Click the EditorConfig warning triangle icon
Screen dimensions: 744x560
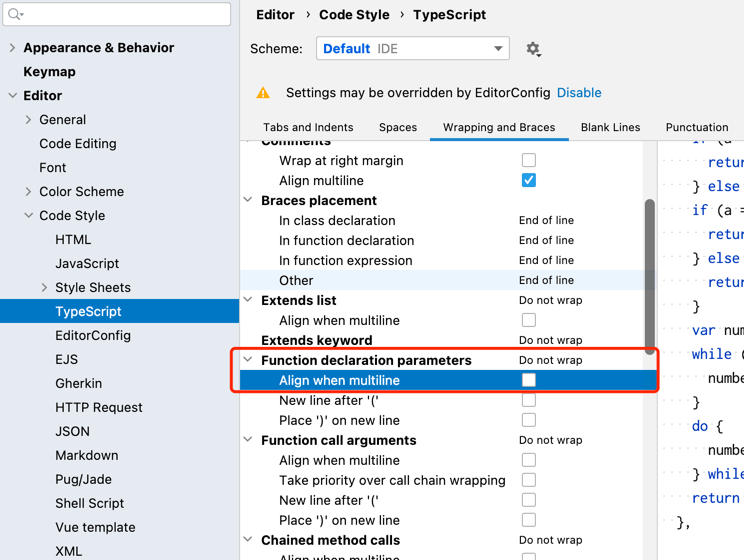pos(263,93)
